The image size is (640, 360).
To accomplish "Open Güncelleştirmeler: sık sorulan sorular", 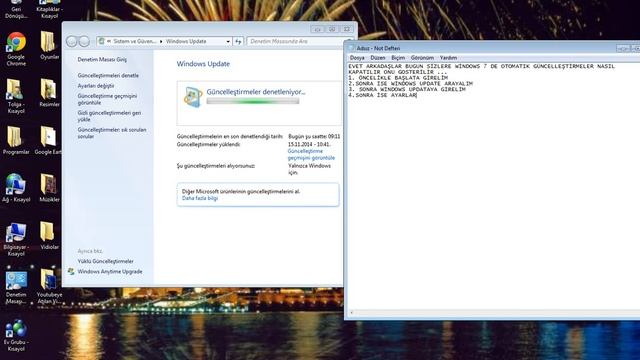I will click(112, 133).
